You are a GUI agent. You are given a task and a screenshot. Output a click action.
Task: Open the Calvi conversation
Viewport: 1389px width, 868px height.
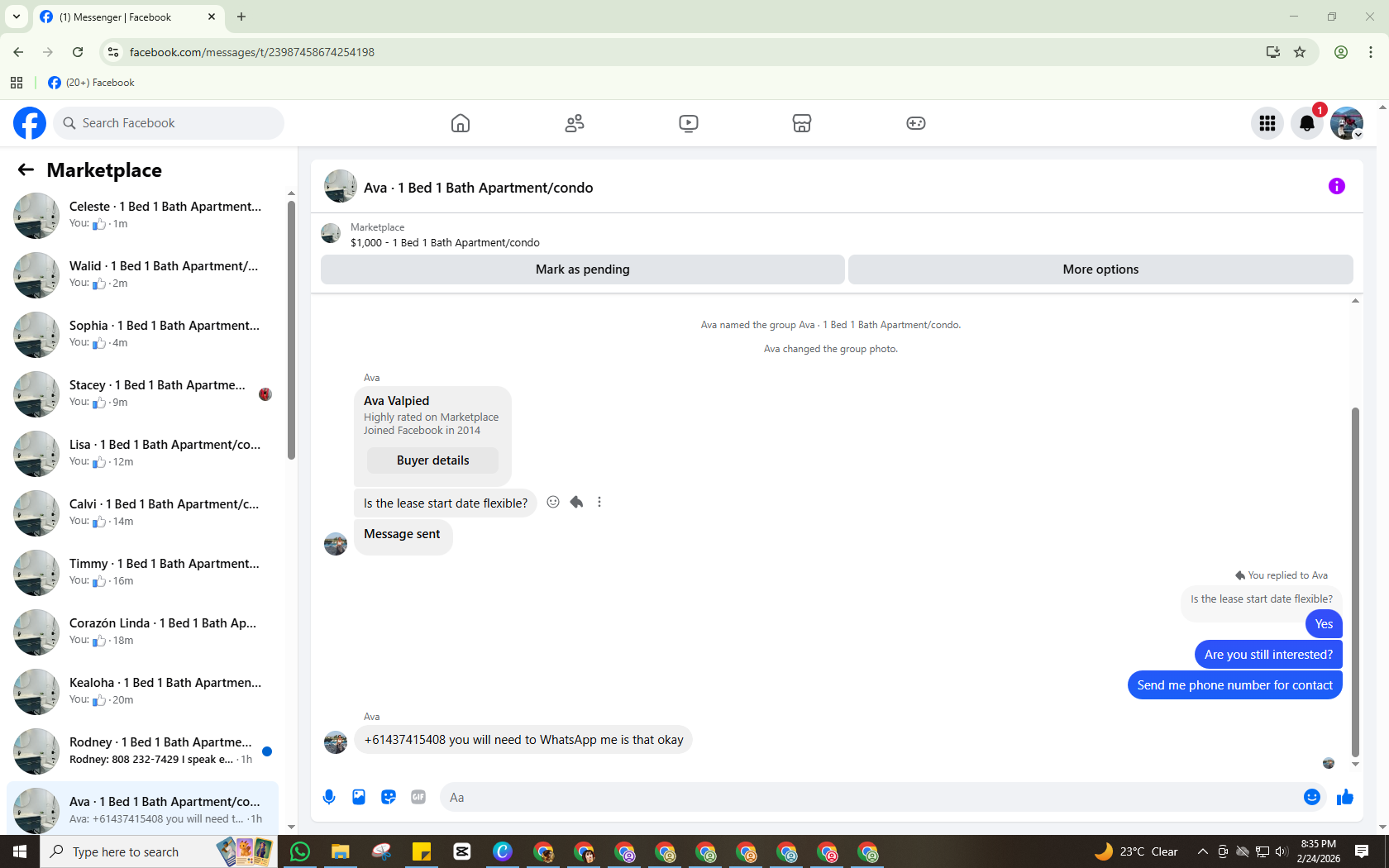[143, 513]
